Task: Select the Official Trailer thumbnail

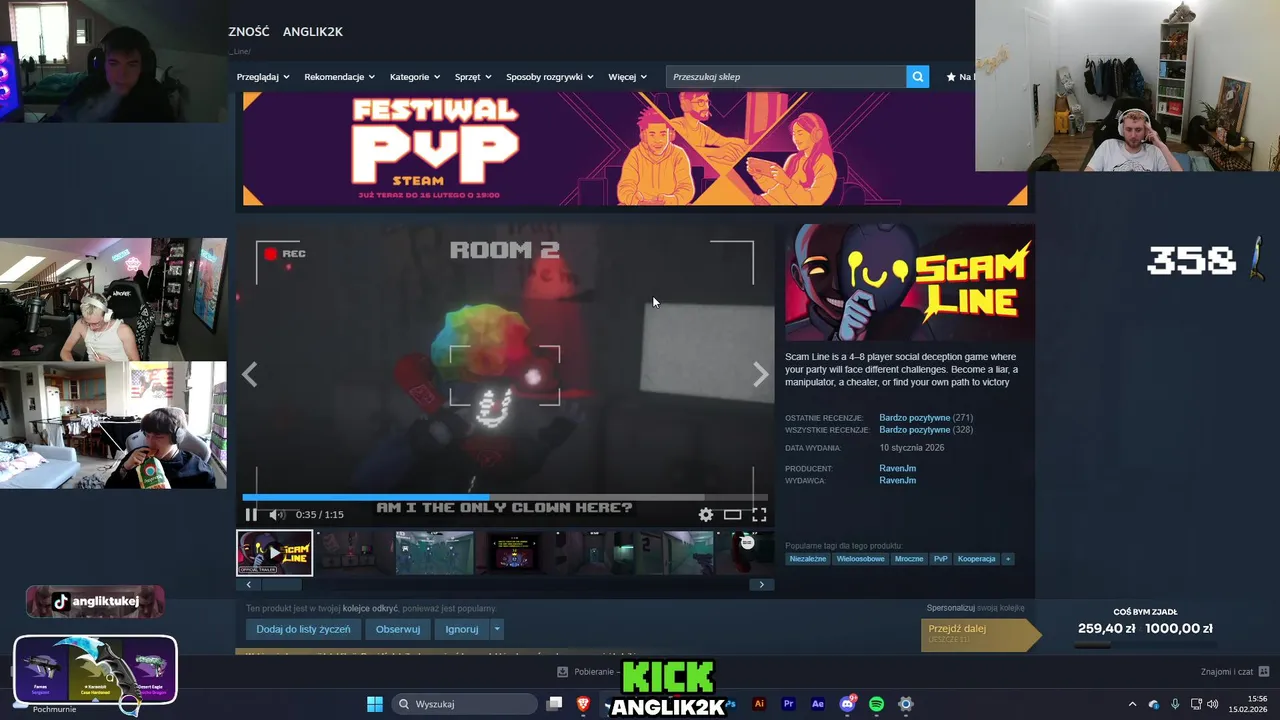Action: click(274, 553)
